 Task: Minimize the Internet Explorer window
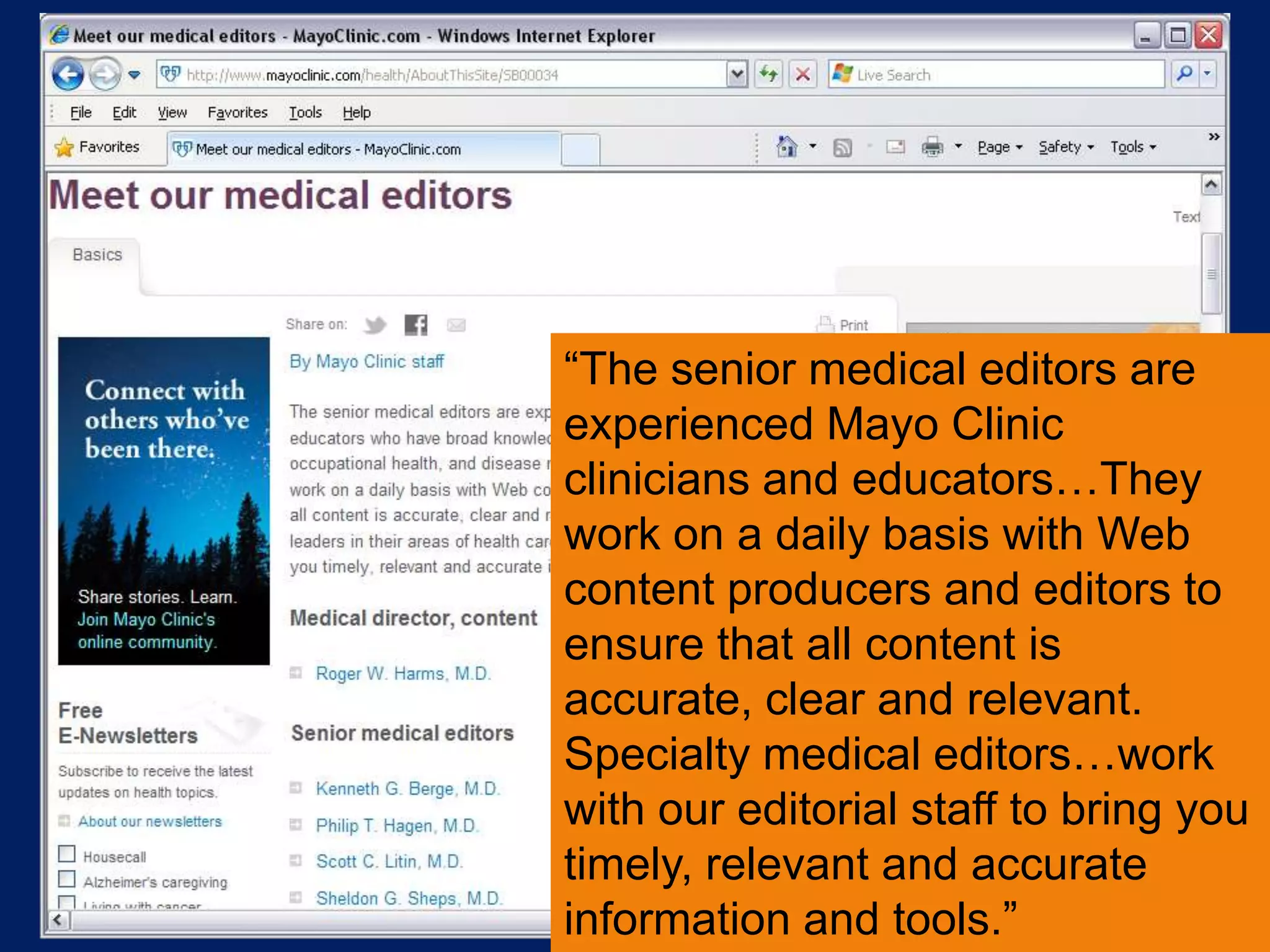[1146, 35]
